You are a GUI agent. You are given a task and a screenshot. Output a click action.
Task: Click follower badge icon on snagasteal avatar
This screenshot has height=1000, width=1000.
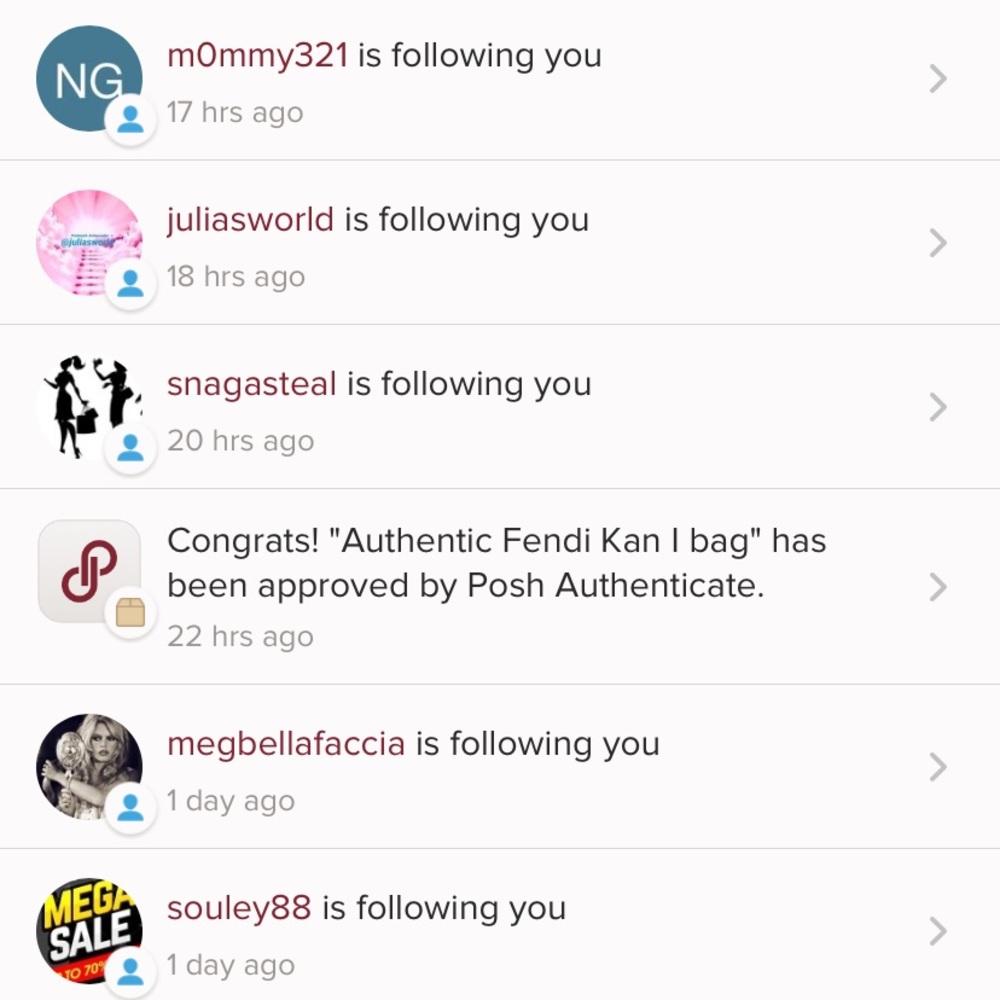click(x=131, y=448)
